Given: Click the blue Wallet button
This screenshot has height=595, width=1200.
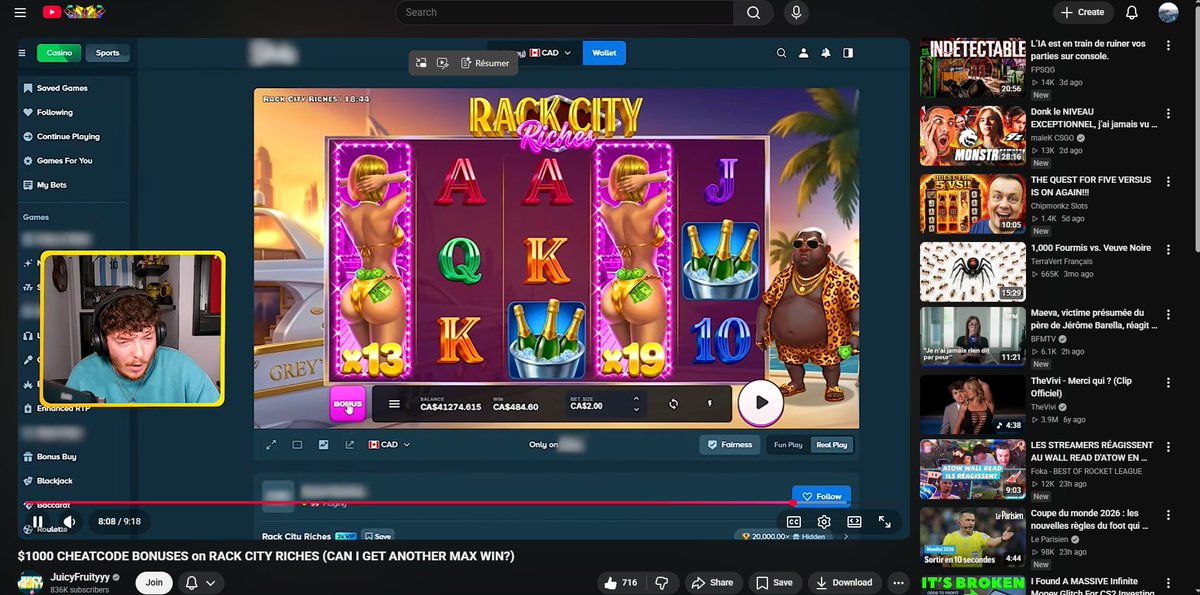Looking at the screenshot, I should (x=604, y=53).
